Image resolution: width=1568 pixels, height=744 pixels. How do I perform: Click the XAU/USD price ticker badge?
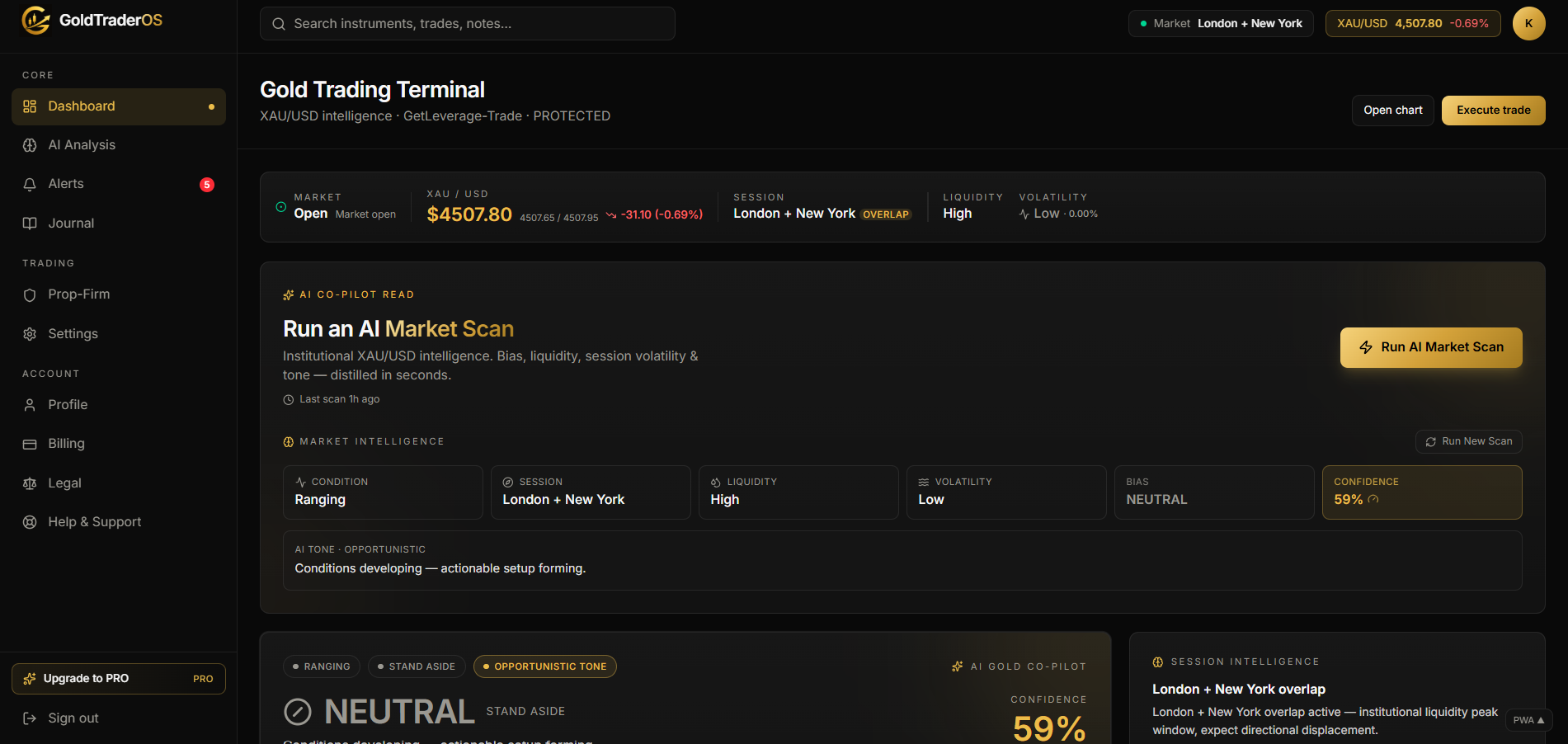1413,24
